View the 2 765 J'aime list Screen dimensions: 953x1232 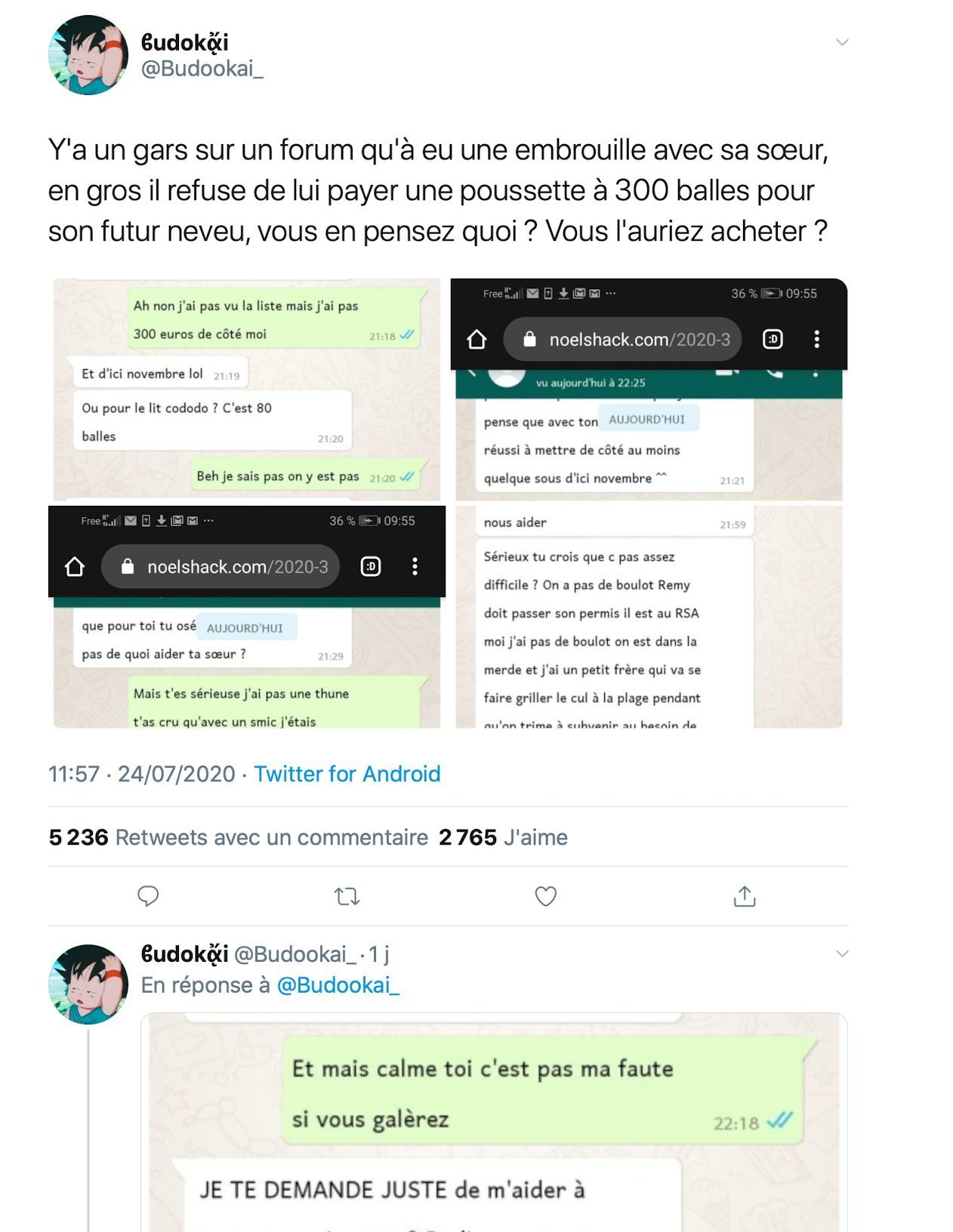point(503,837)
